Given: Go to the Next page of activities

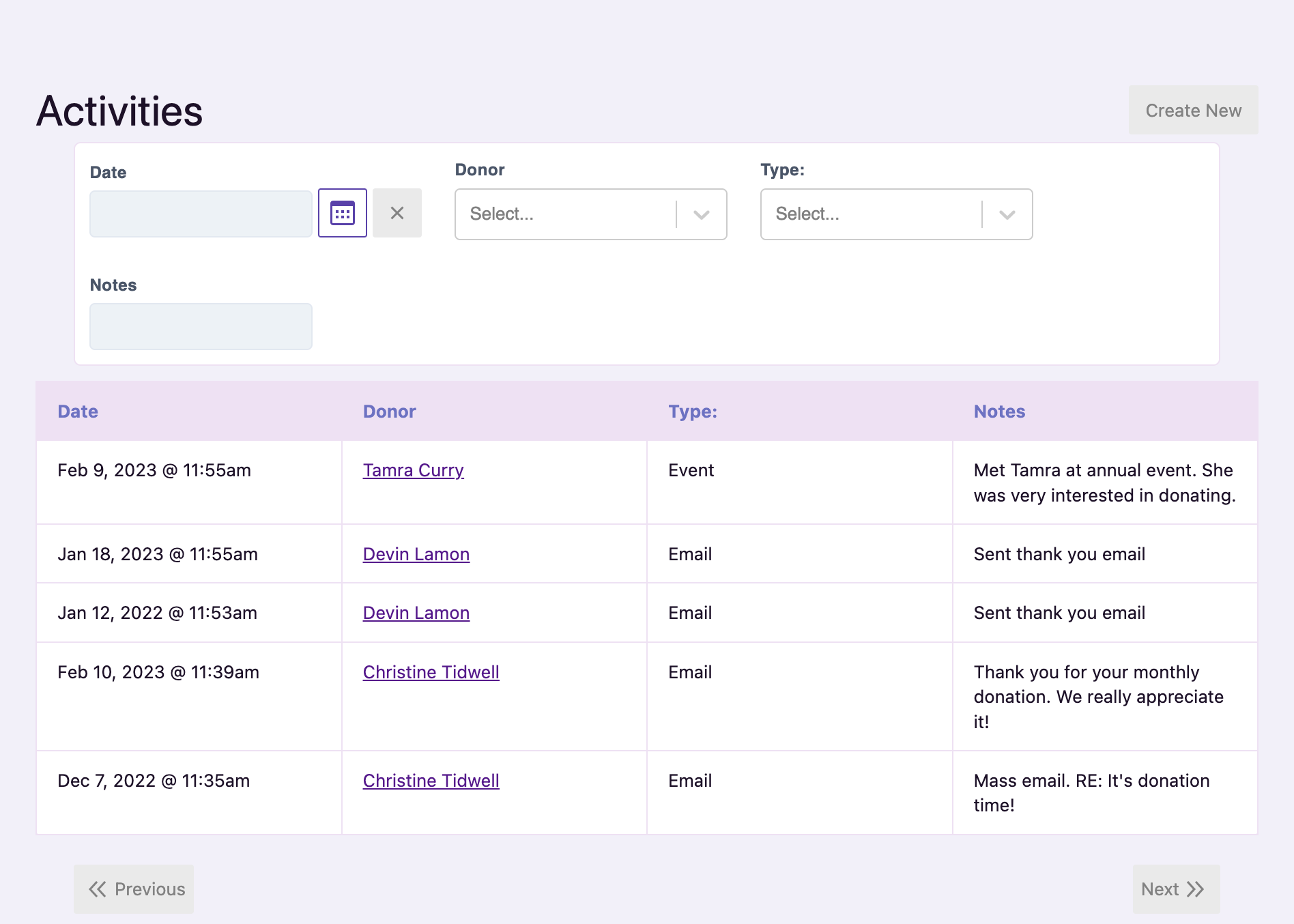Looking at the screenshot, I should click(1175, 889).
